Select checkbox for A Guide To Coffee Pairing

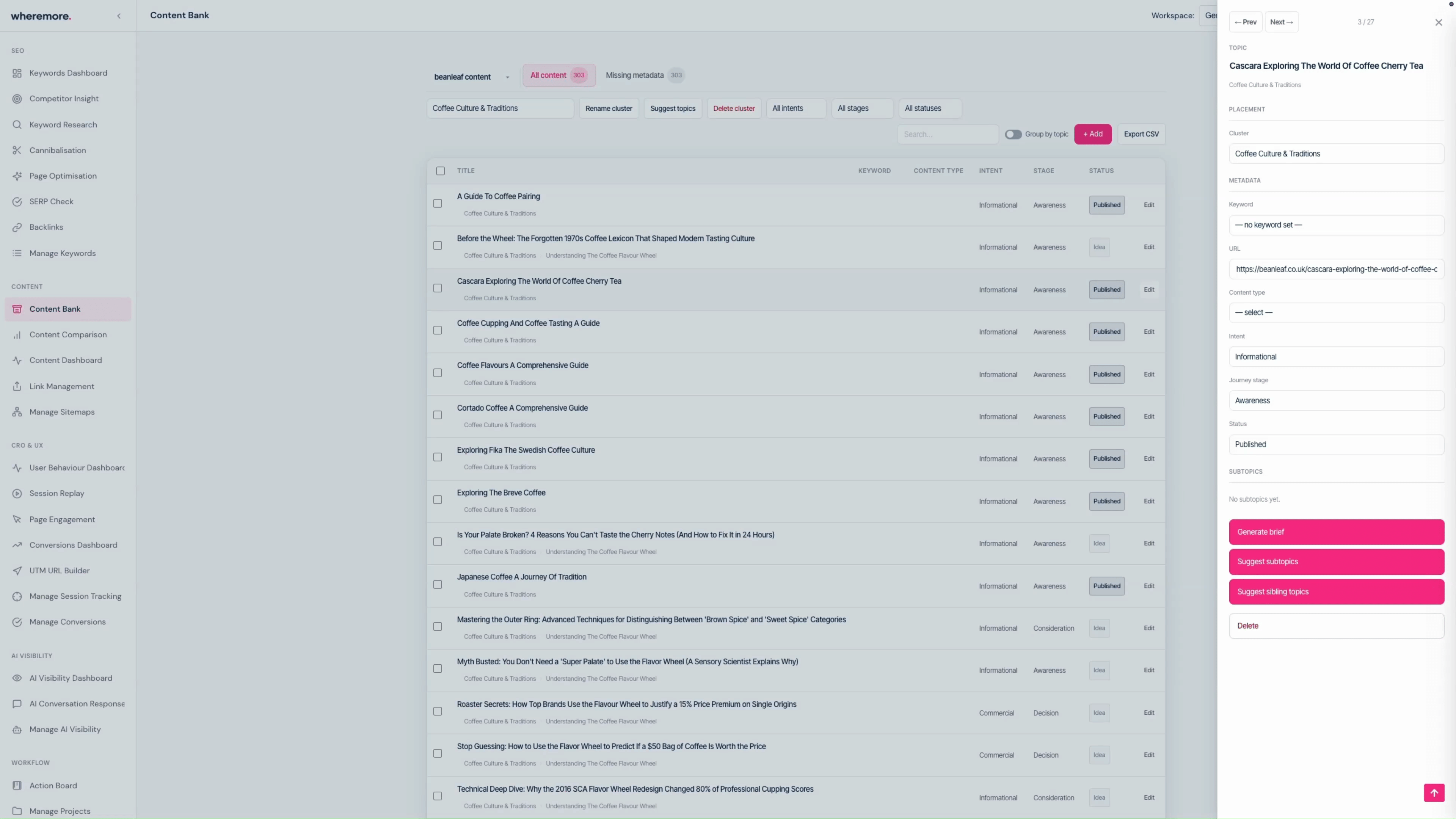pyautogui.click(x=438, y=203)
